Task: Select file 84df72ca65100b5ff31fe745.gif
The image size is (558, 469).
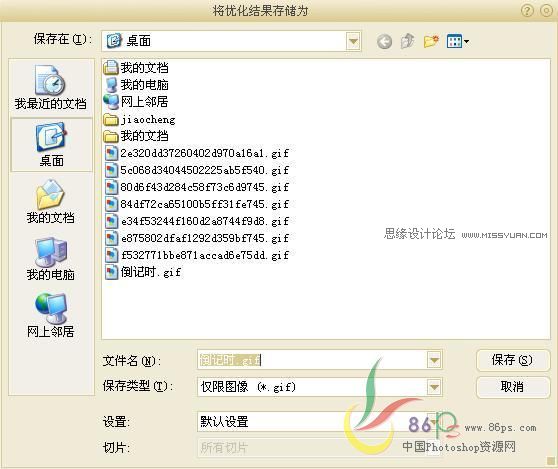Action: 197,204
